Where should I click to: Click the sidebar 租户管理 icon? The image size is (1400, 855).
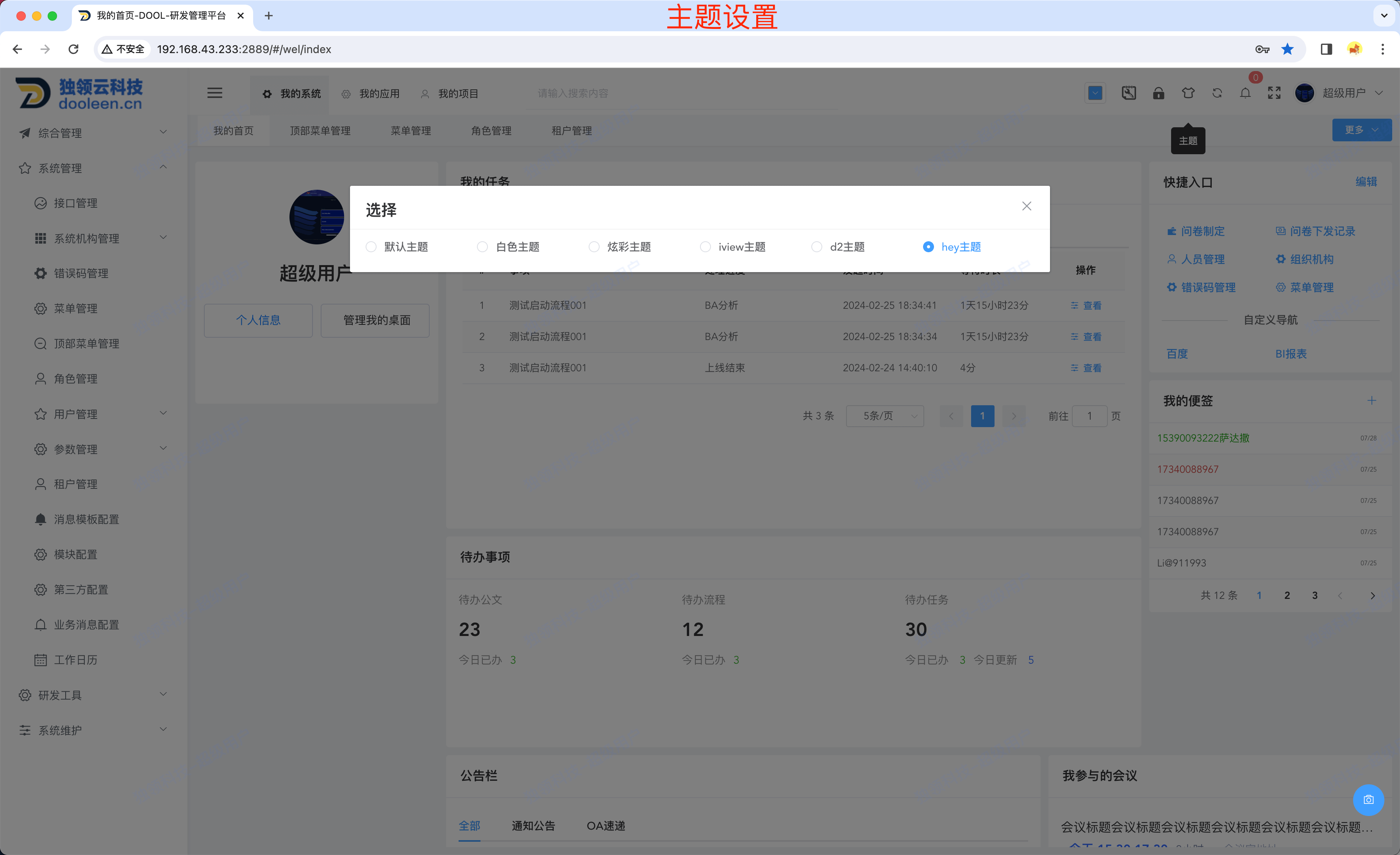40,484
